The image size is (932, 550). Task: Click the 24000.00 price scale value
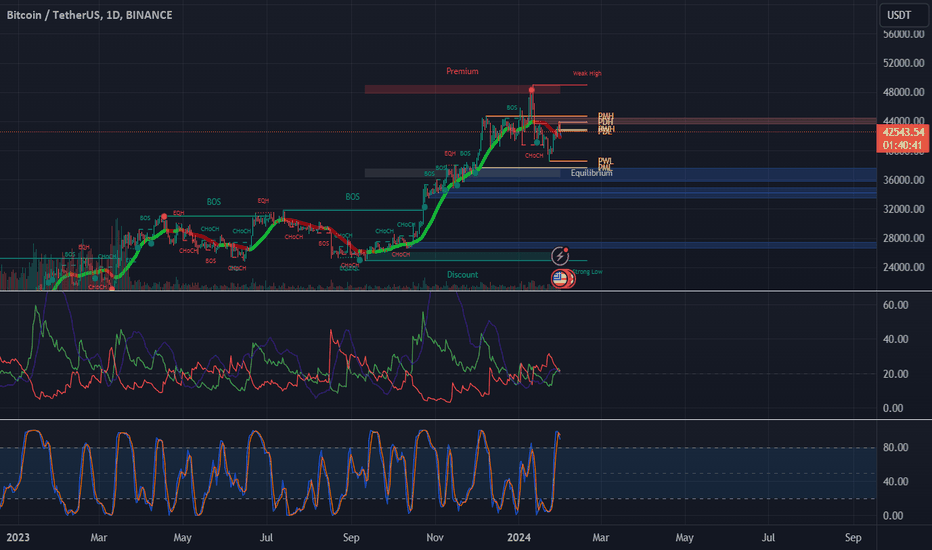click(903, 268)
